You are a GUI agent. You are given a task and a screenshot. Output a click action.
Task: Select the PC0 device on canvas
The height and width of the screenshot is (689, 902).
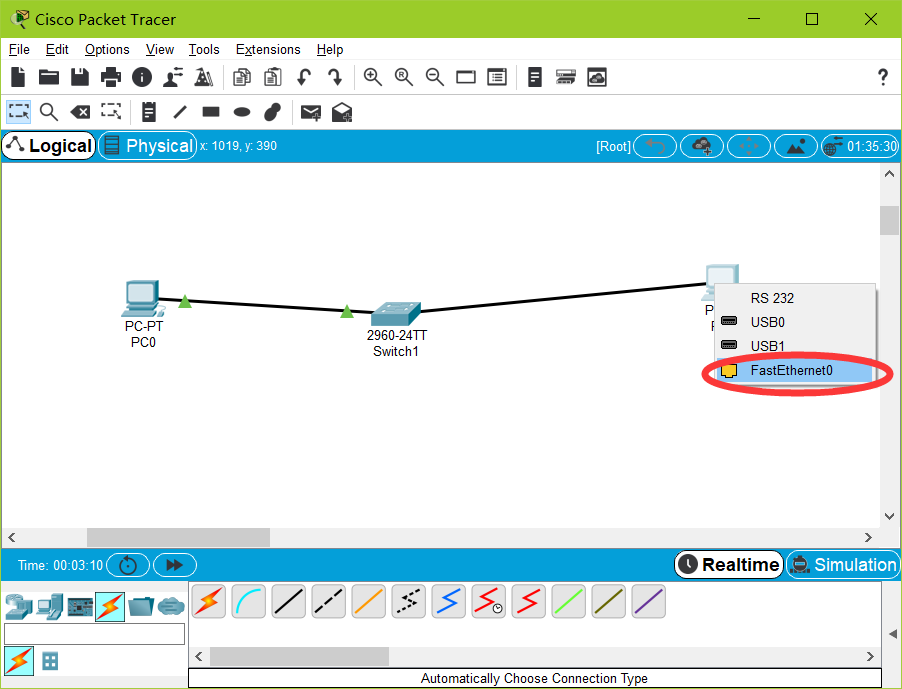coord(143,299)
